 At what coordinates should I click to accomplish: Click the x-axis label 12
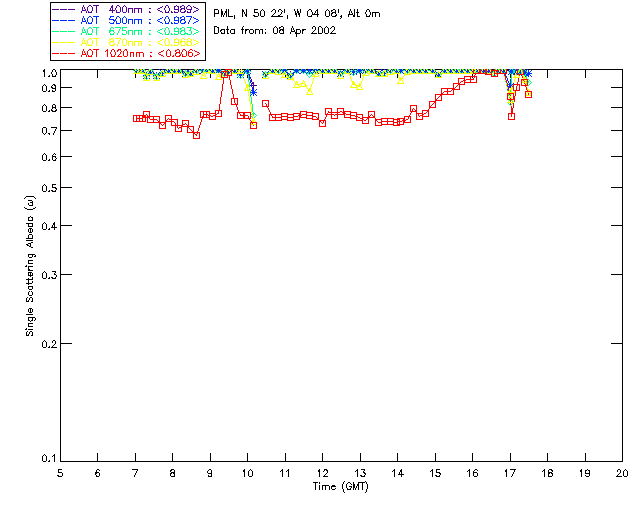point(322,474)
